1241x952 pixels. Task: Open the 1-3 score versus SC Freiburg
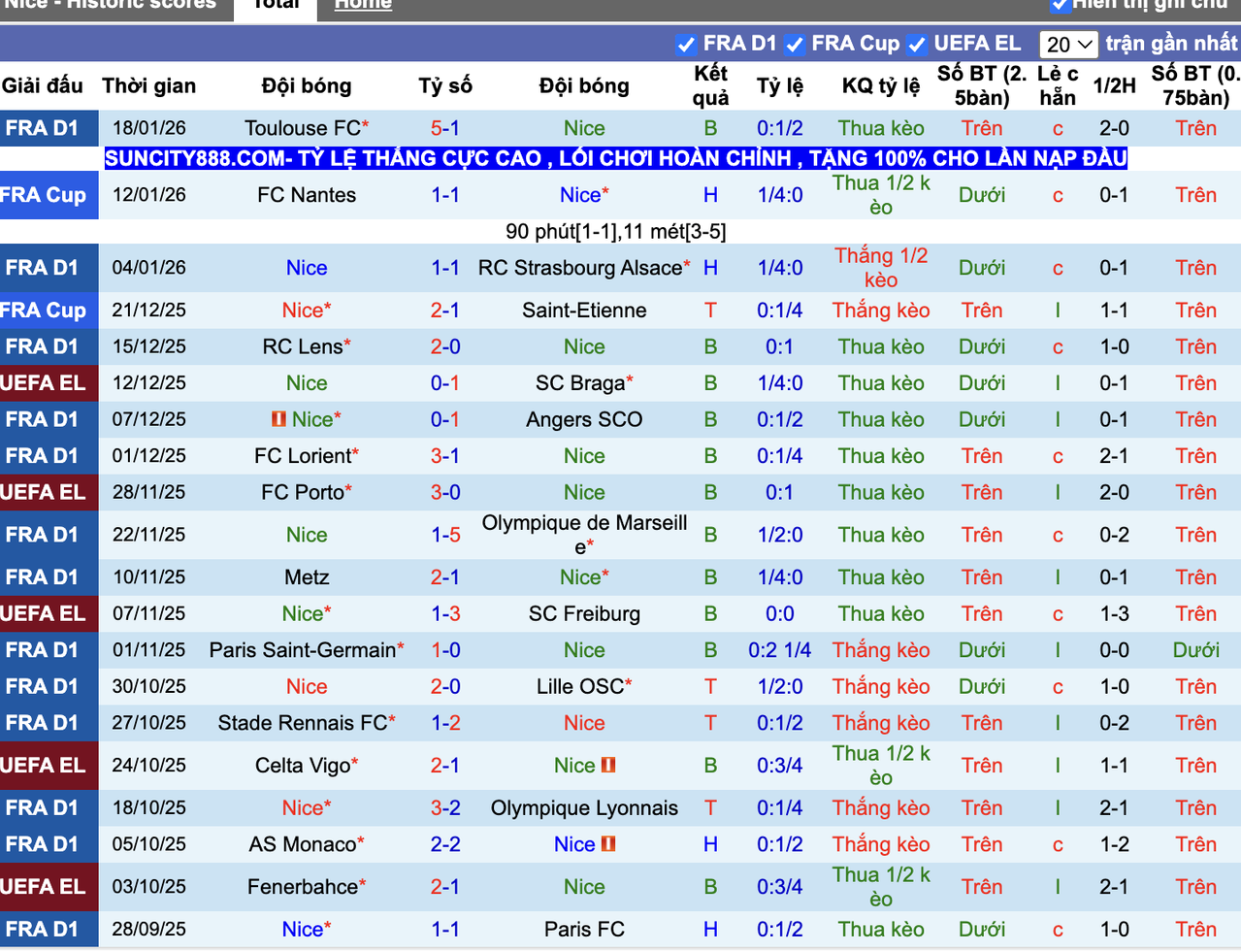pos(445,613)
